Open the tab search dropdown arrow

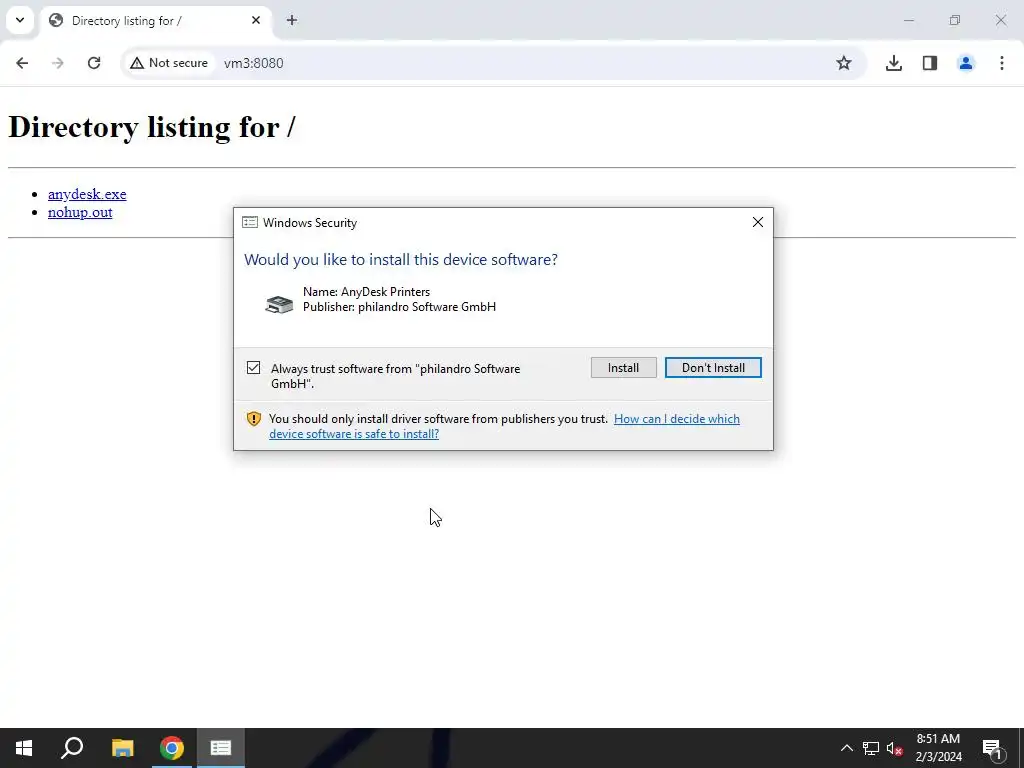pos(20,20)
